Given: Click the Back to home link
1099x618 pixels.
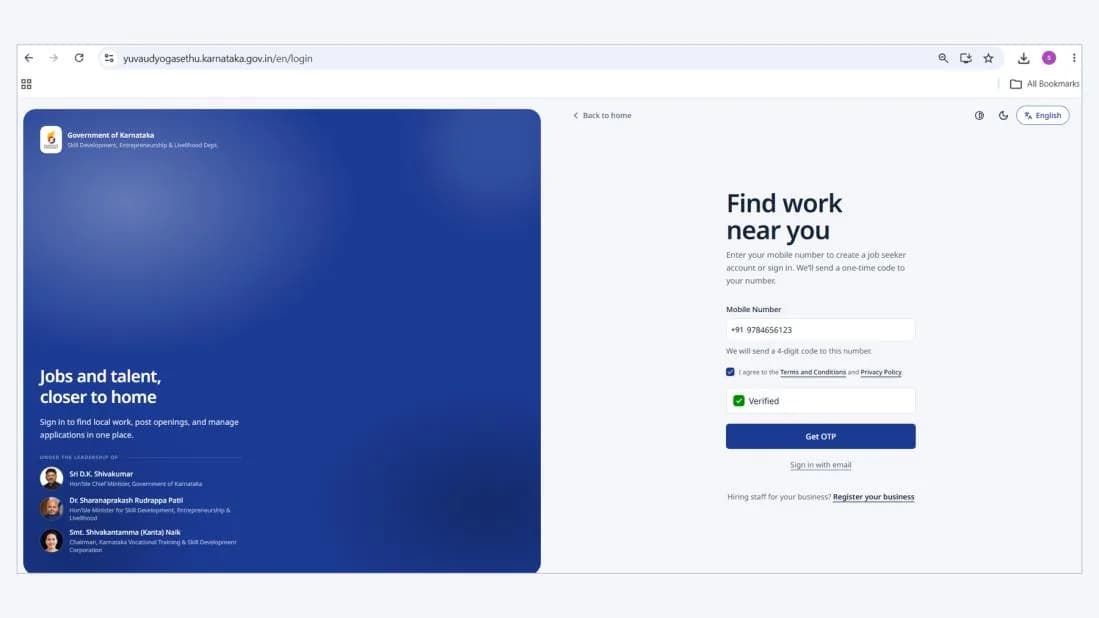Looking at the screenshot, I should click(602, 116).
